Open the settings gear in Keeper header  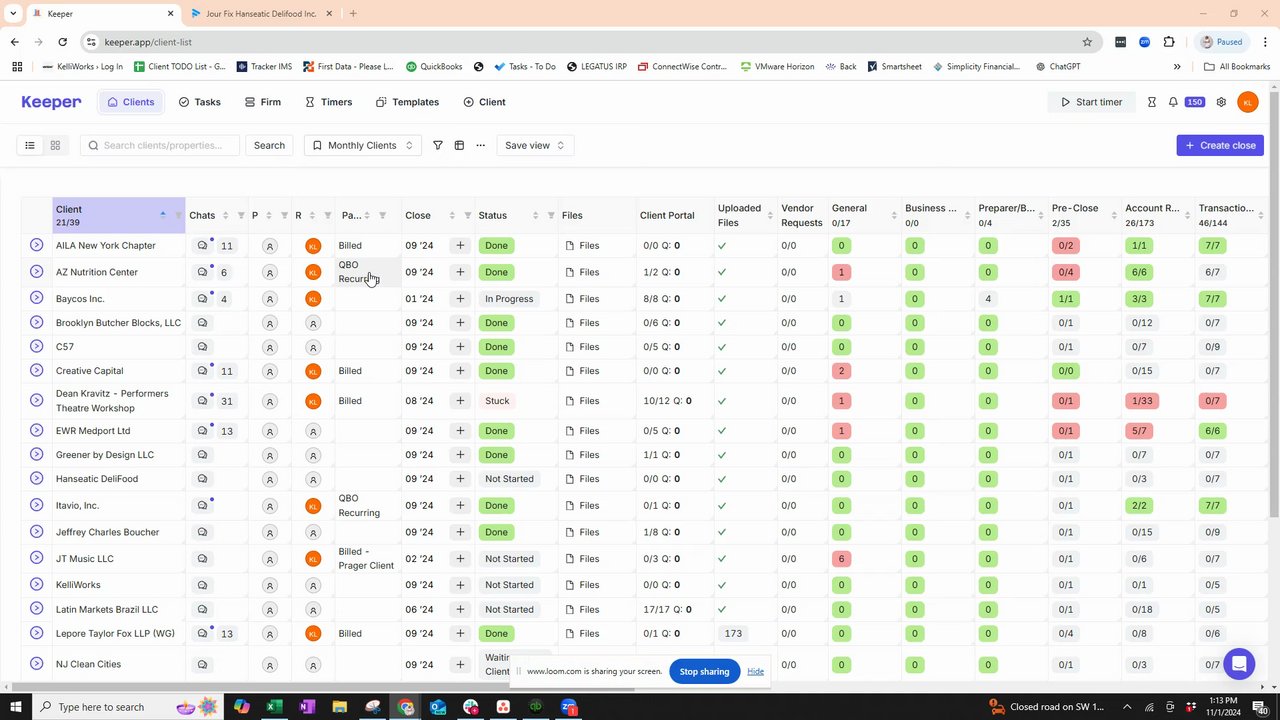[1221, 102]
